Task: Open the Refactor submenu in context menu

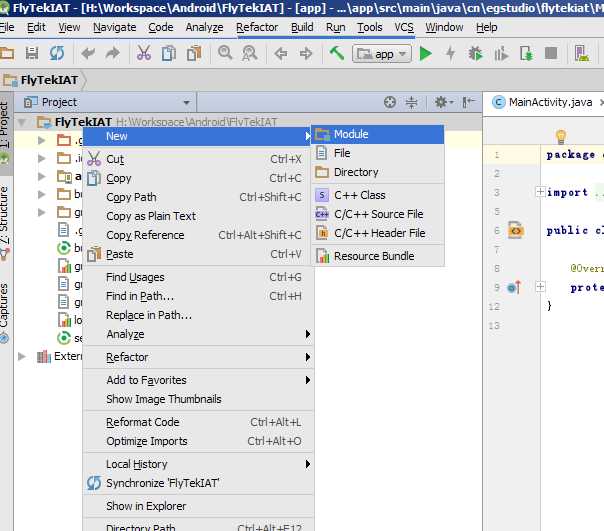Action: (x=199, y=357)
